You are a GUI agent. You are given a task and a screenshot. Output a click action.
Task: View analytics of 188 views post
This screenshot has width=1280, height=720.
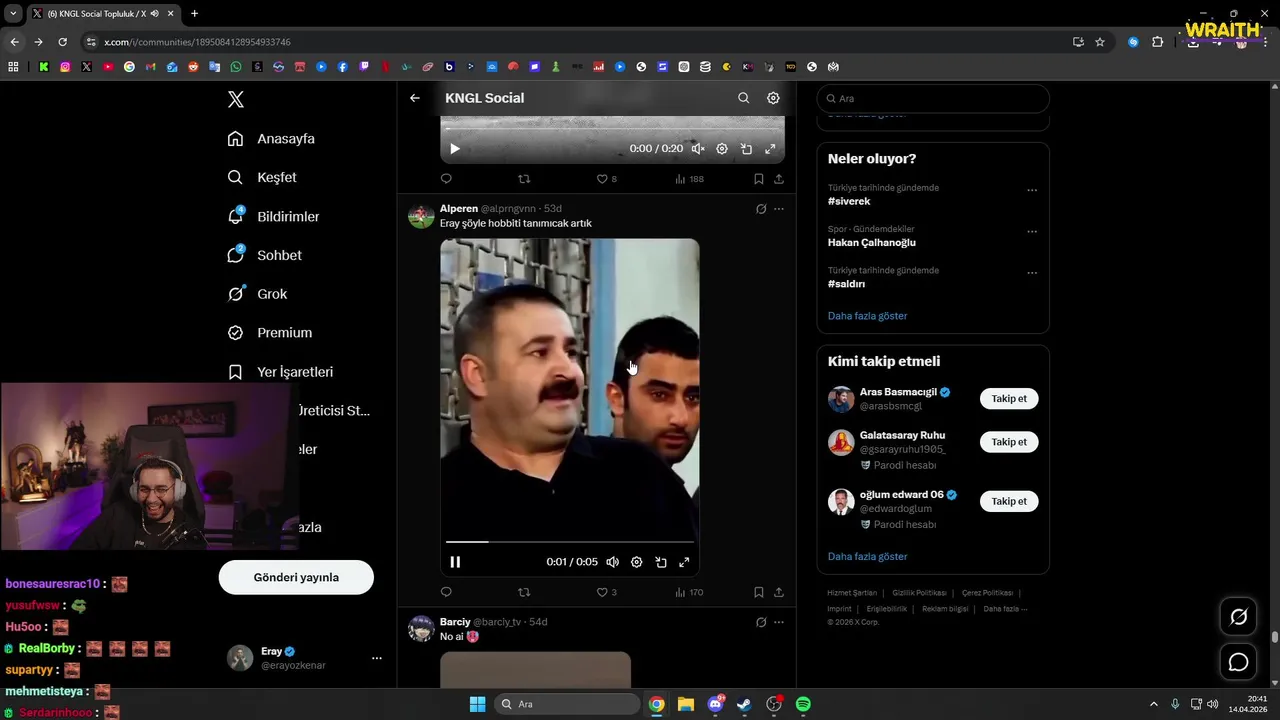click(x=689, y=179)
